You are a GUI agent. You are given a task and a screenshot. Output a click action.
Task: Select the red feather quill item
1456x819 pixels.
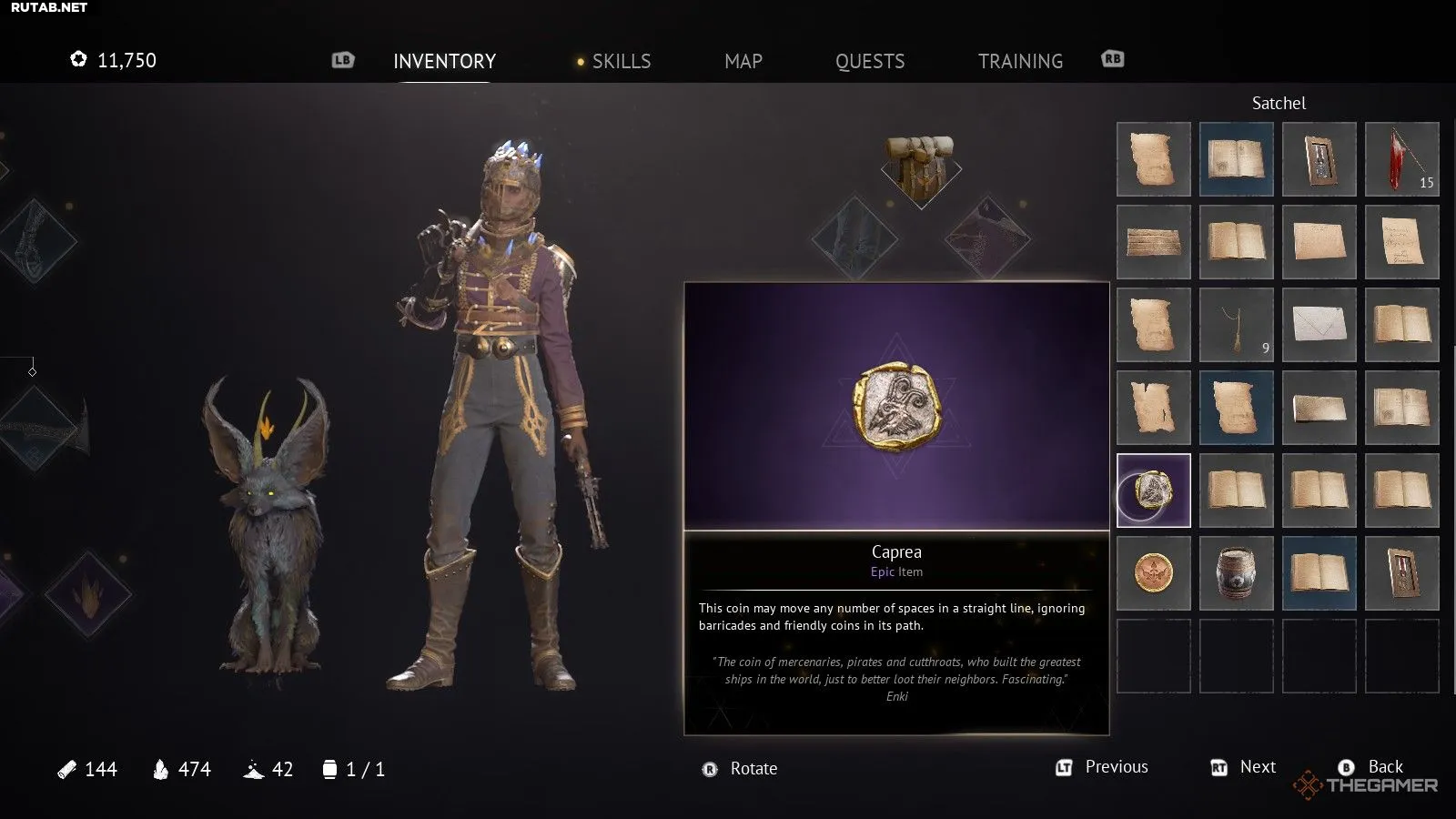[1401, 159]
